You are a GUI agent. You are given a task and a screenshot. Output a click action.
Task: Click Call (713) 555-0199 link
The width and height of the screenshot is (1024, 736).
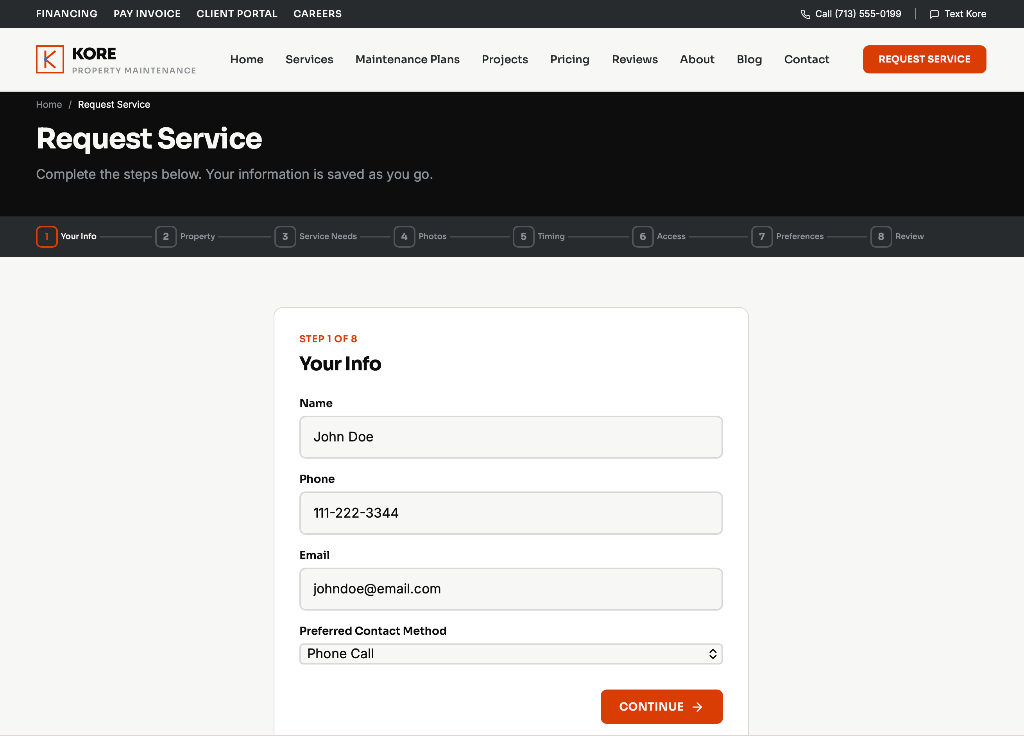(851, 14)
